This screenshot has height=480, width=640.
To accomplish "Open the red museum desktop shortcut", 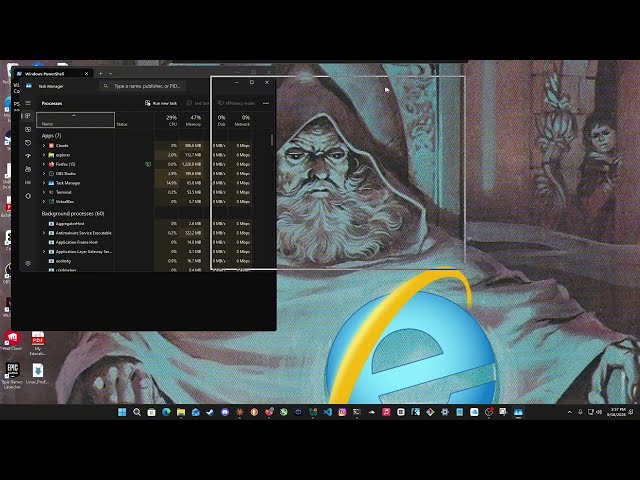I will pos(12,341).
